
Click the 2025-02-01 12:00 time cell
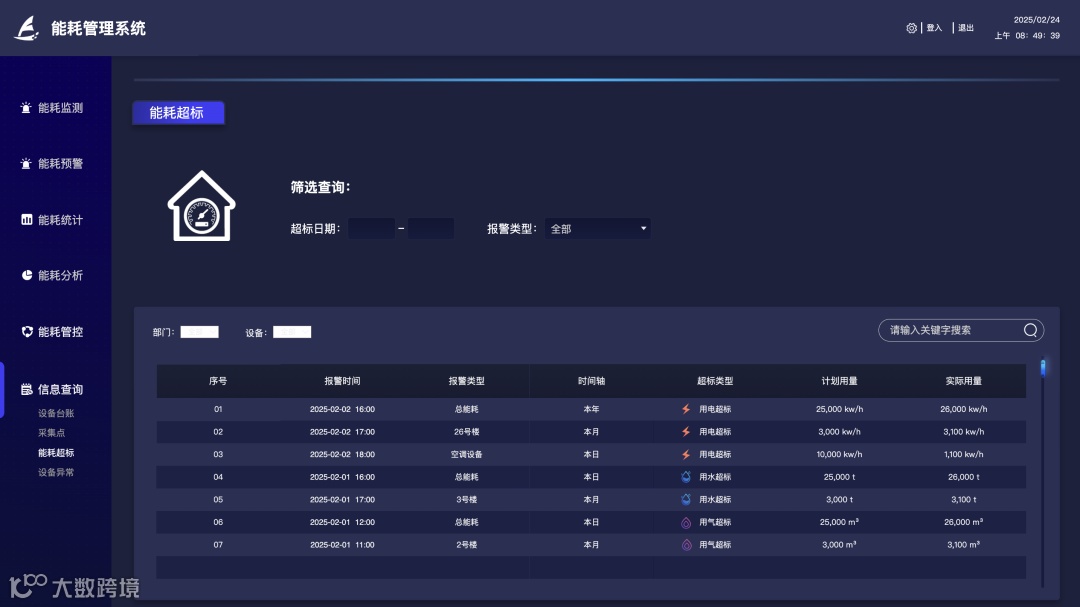(342, 522)
